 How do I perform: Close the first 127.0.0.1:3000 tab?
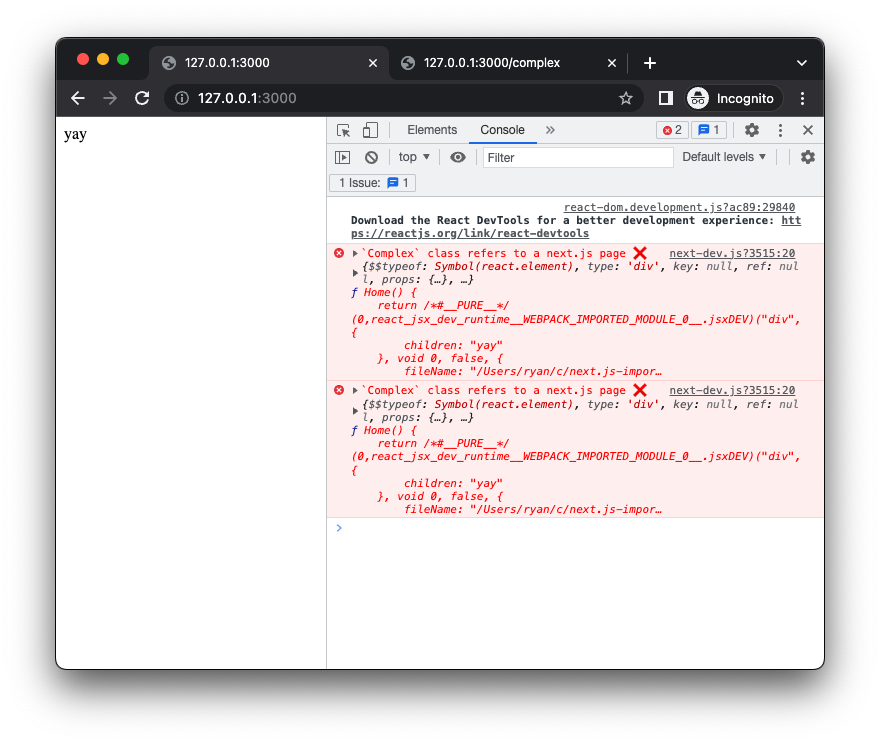[x=373, y=63]
